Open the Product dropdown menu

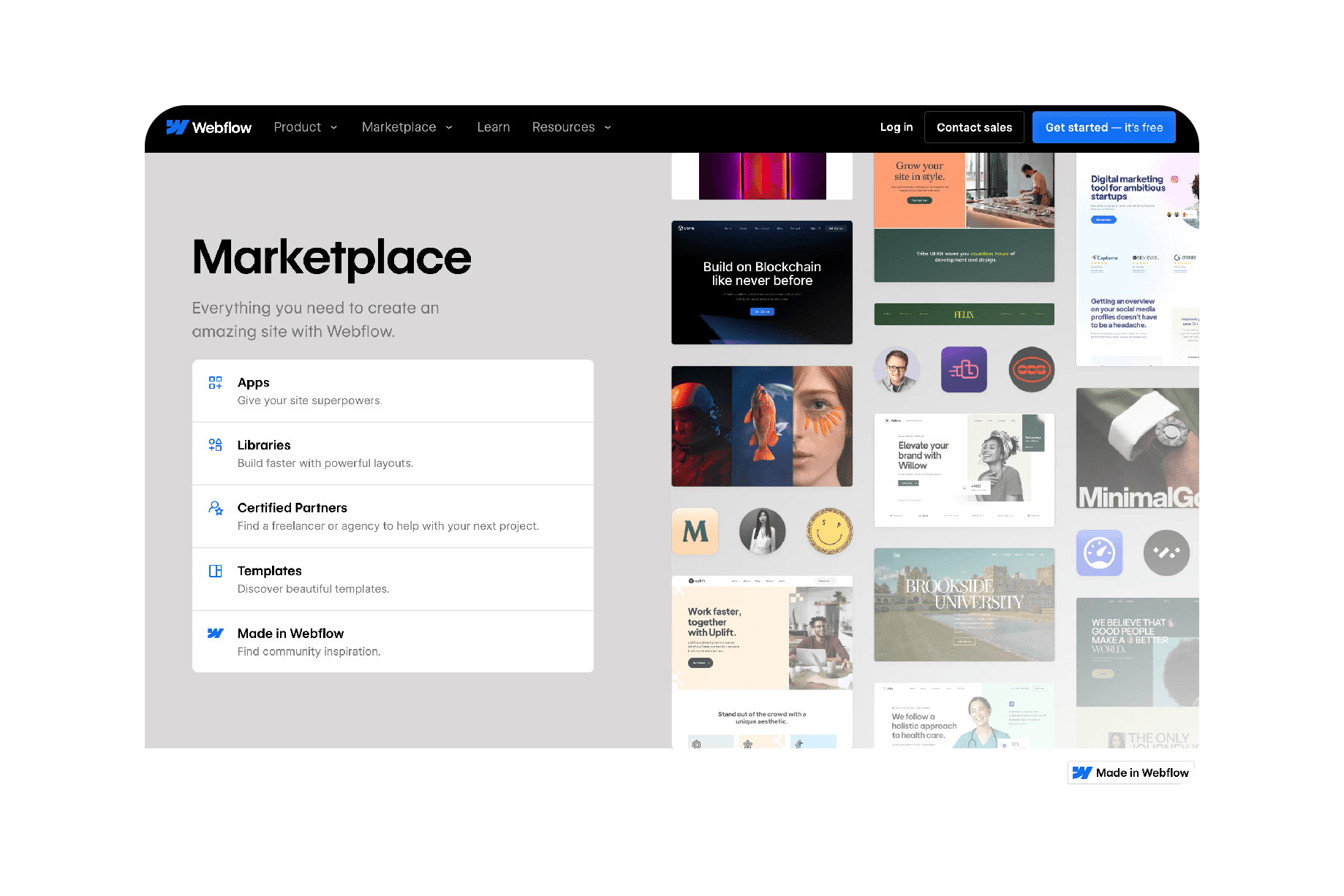[306, 127]
